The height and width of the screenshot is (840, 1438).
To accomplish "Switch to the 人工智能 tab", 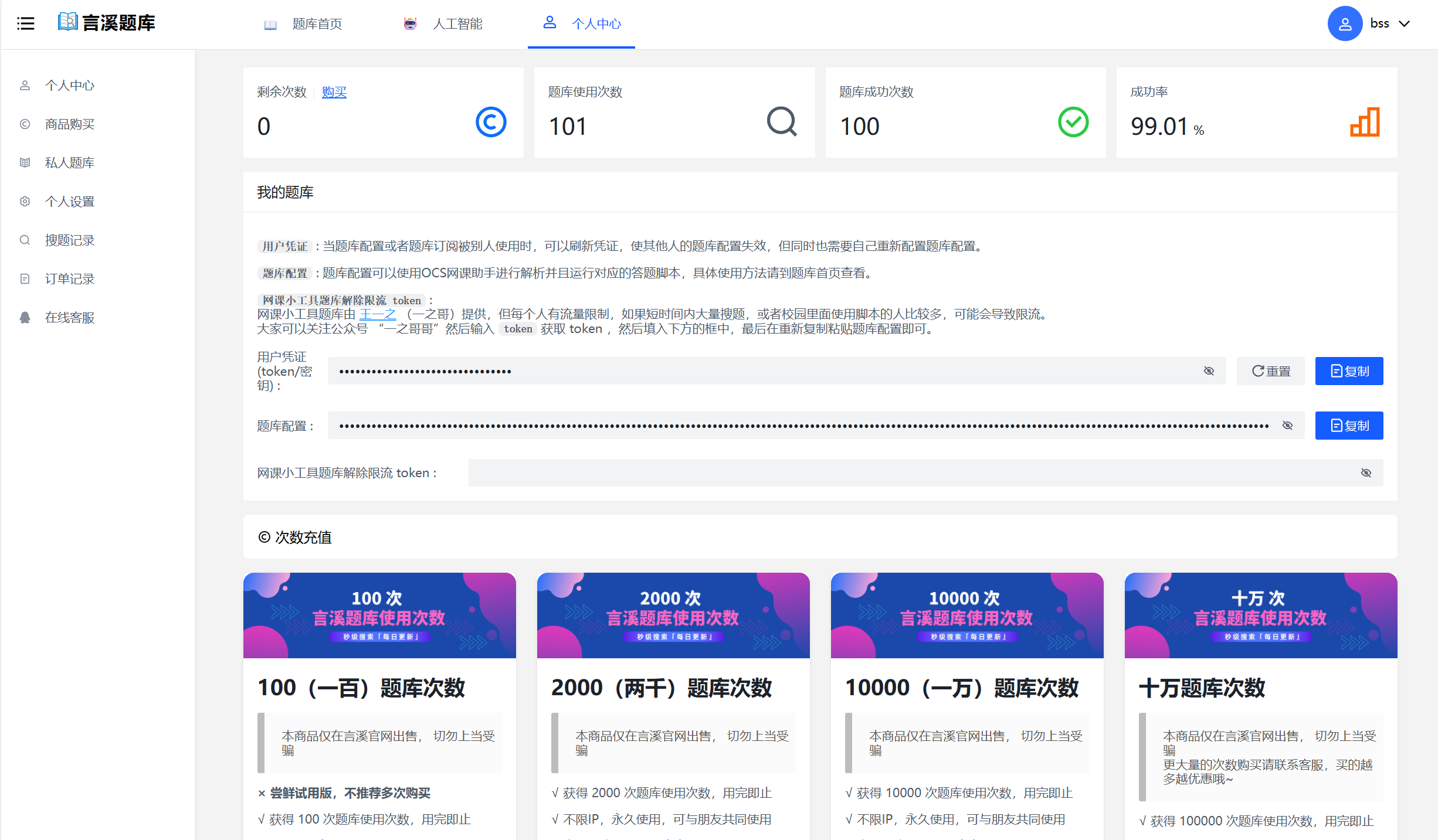I will (x=457, y=24).
